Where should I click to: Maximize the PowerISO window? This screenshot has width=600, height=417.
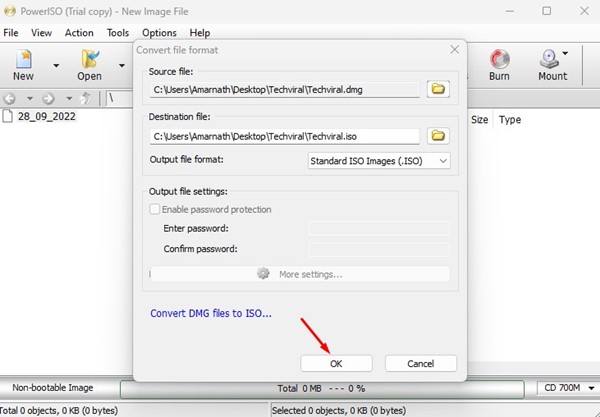coord(547,11)
